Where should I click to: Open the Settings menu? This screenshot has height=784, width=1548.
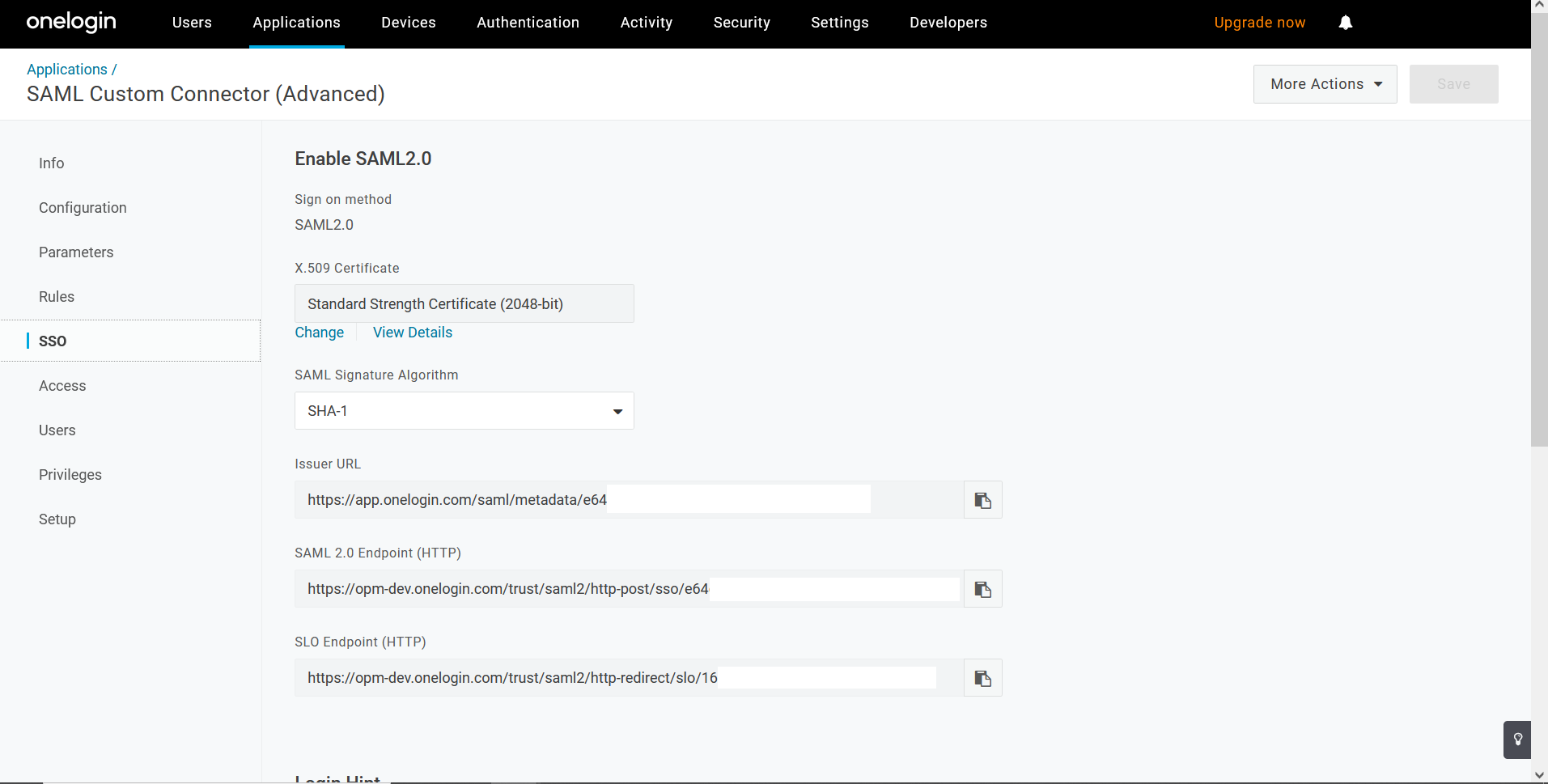coord(840,23)
